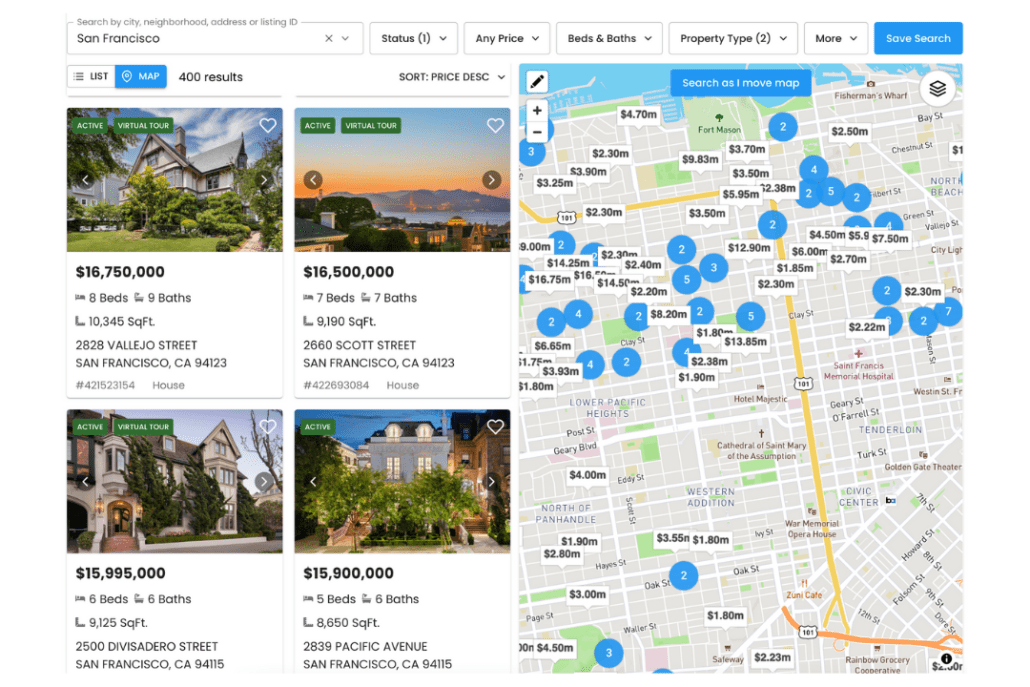Select the MAP view tab

[140, 76]
